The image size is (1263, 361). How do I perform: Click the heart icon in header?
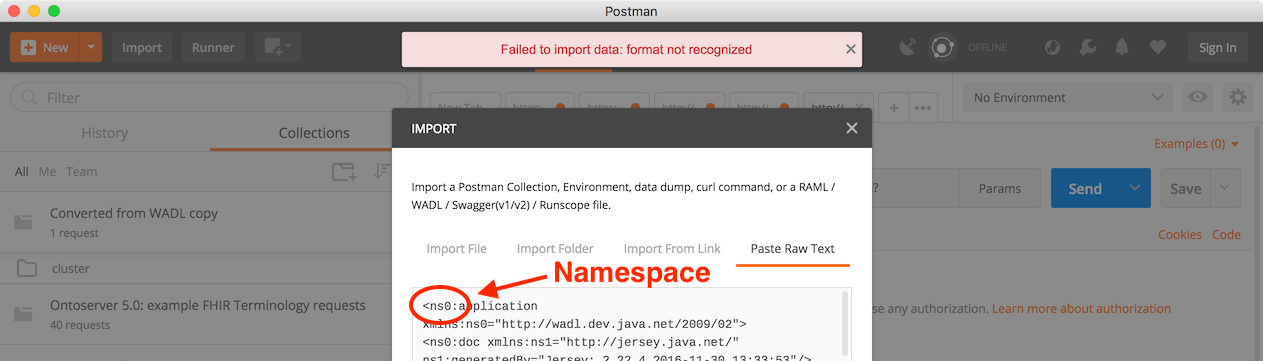[1157, 47]
